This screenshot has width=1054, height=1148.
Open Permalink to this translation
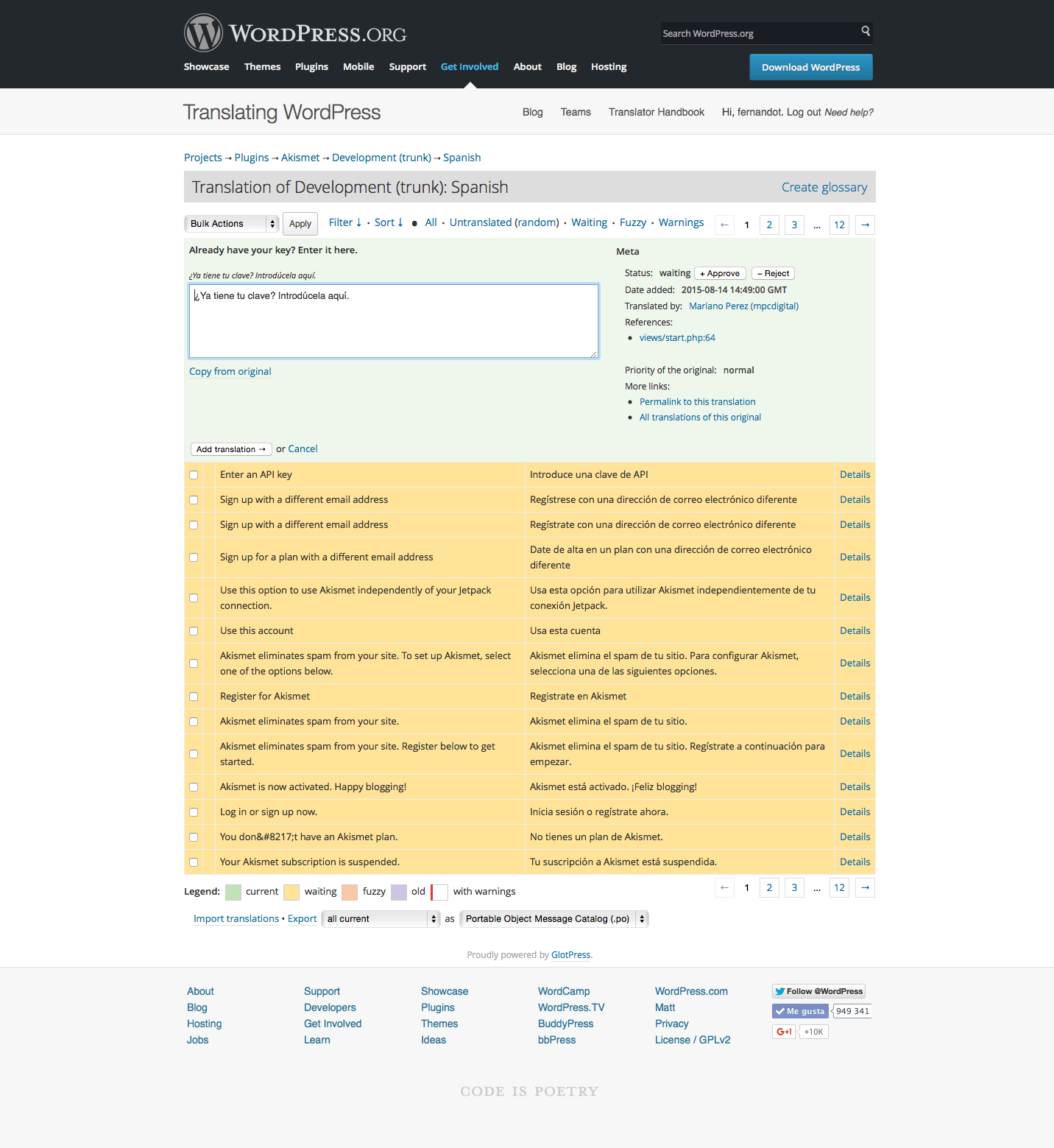(x=698, y=402)
